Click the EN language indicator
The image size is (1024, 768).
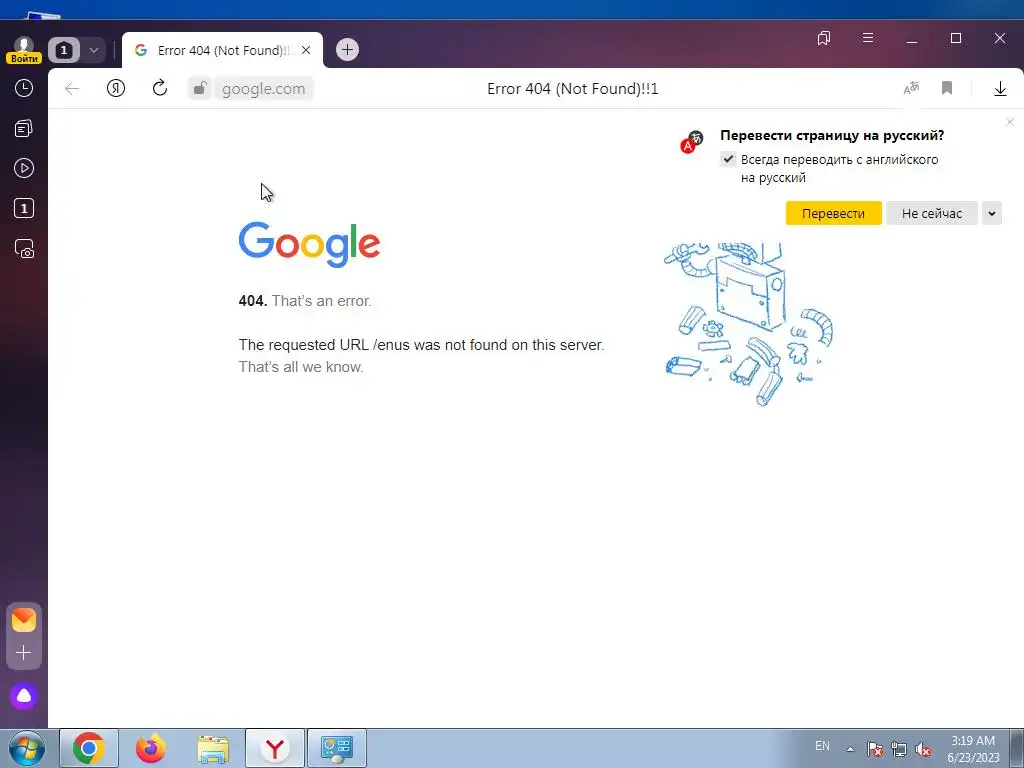tap(822, 746)
